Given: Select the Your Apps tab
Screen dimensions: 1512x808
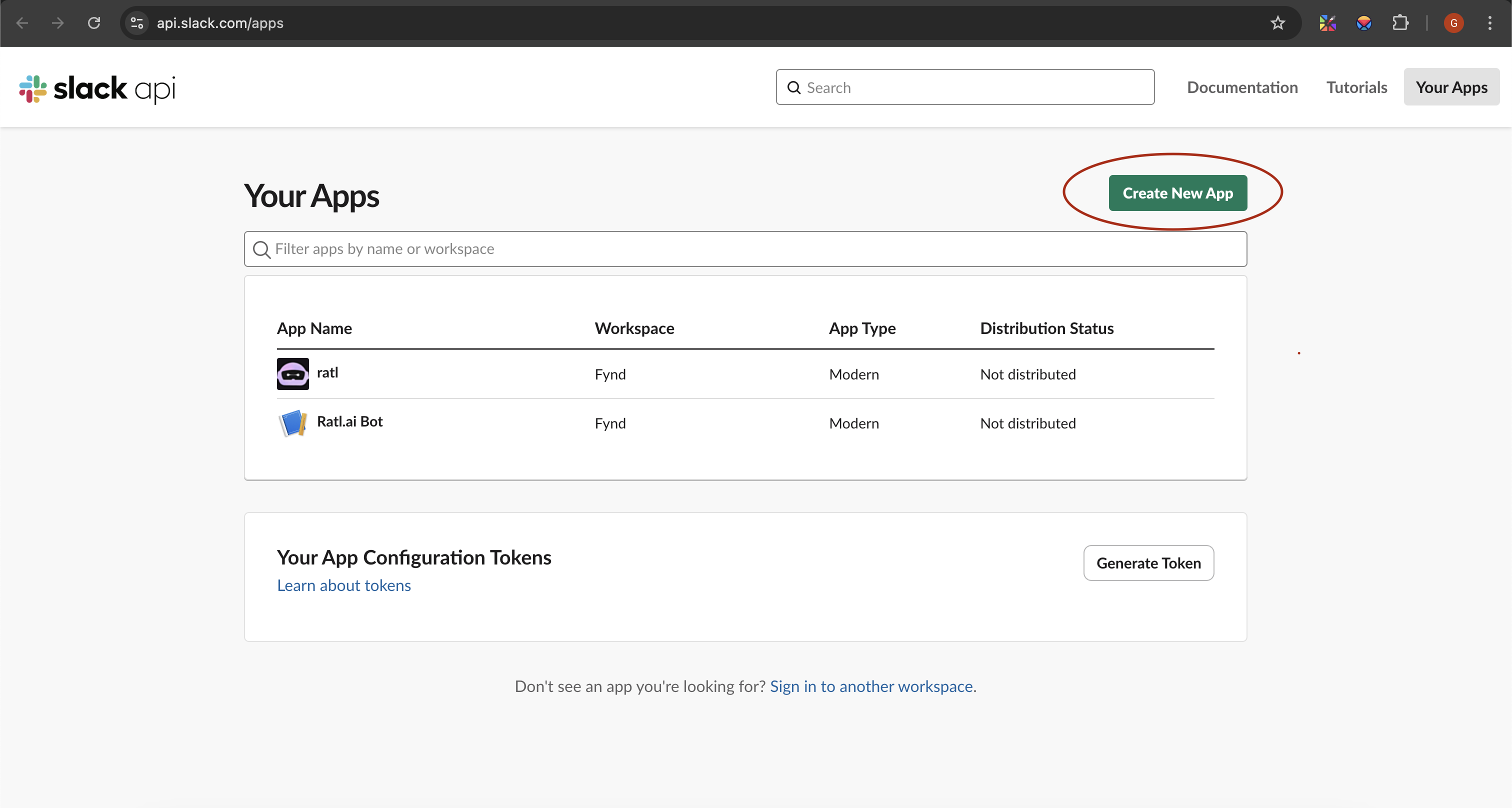Looking at the screenshot, I should (x=1451, y=87).
